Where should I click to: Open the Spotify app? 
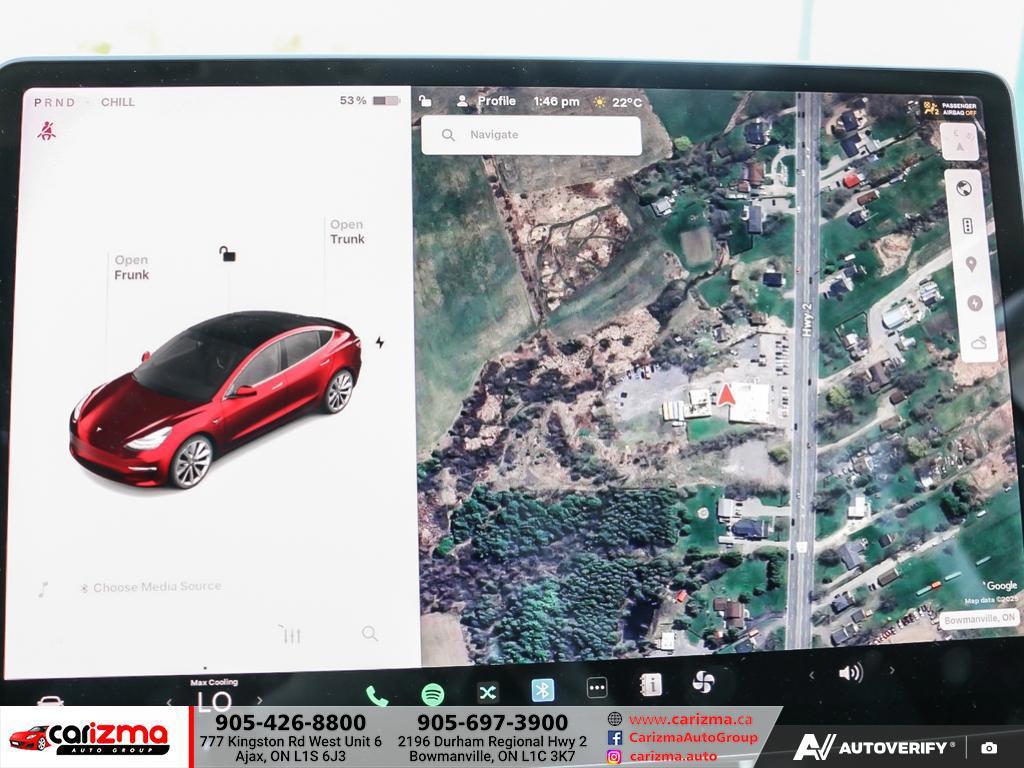pyautogui.click(x=433, y=693)
